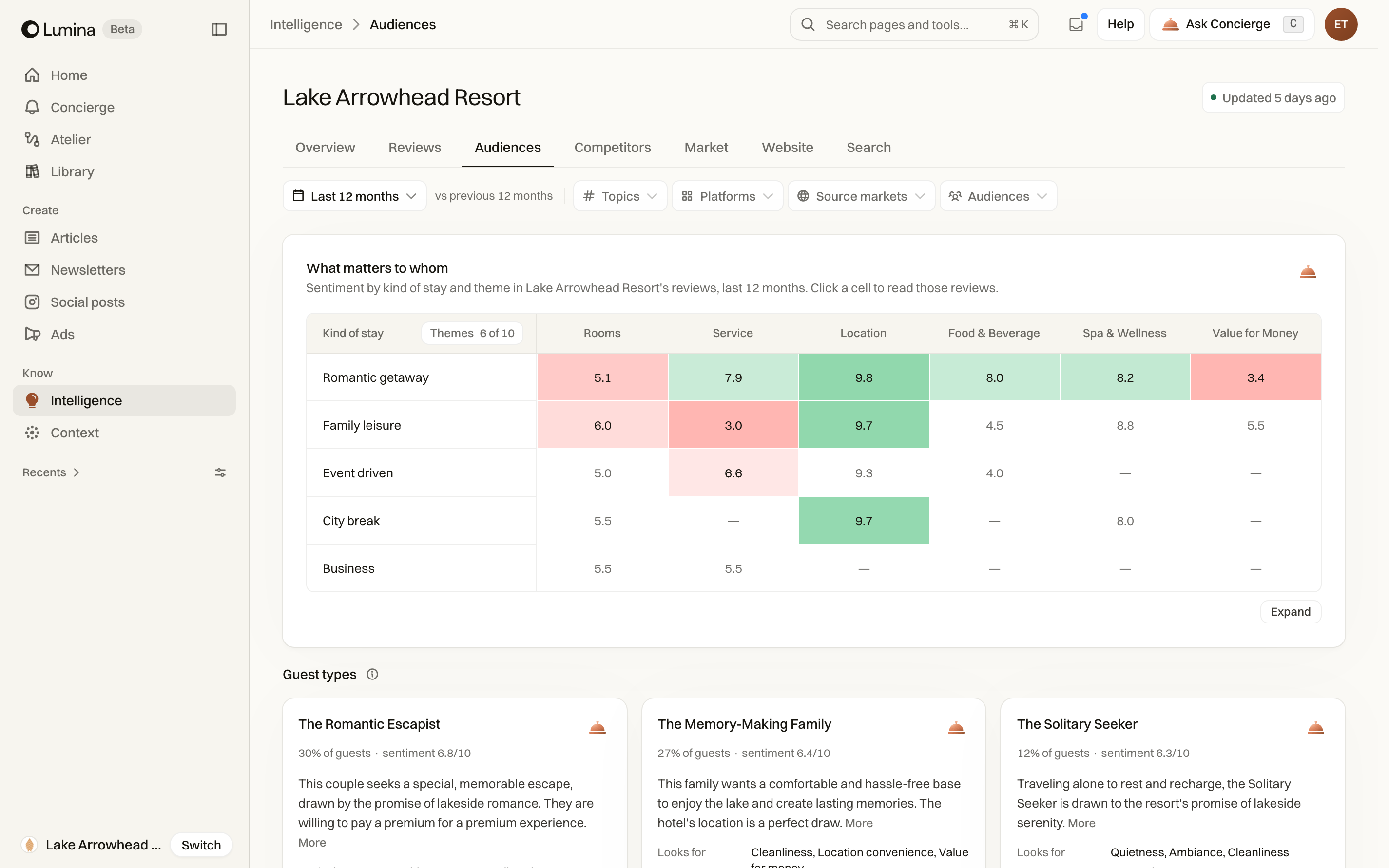Open Home from the sidebar
The width and height of the screenshot is (1389, 868).
point(124,75)
